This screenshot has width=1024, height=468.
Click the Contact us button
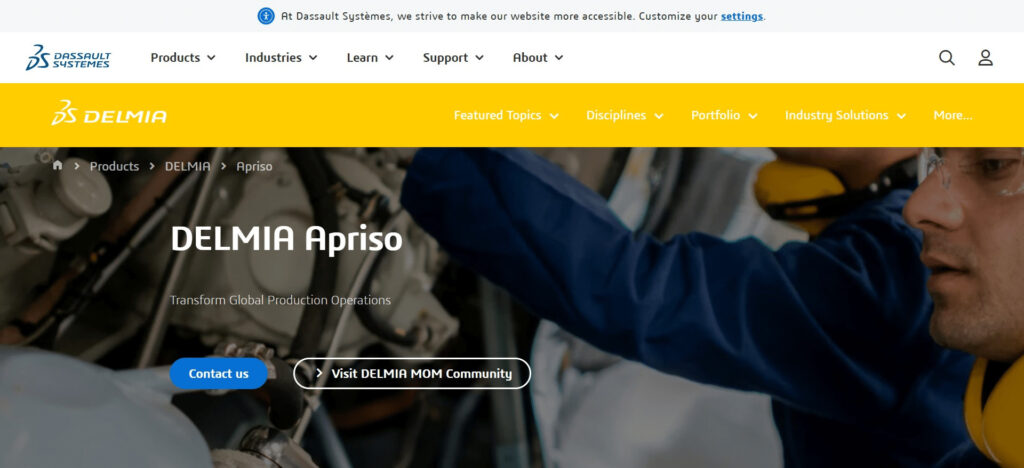(x=218, y=373)
